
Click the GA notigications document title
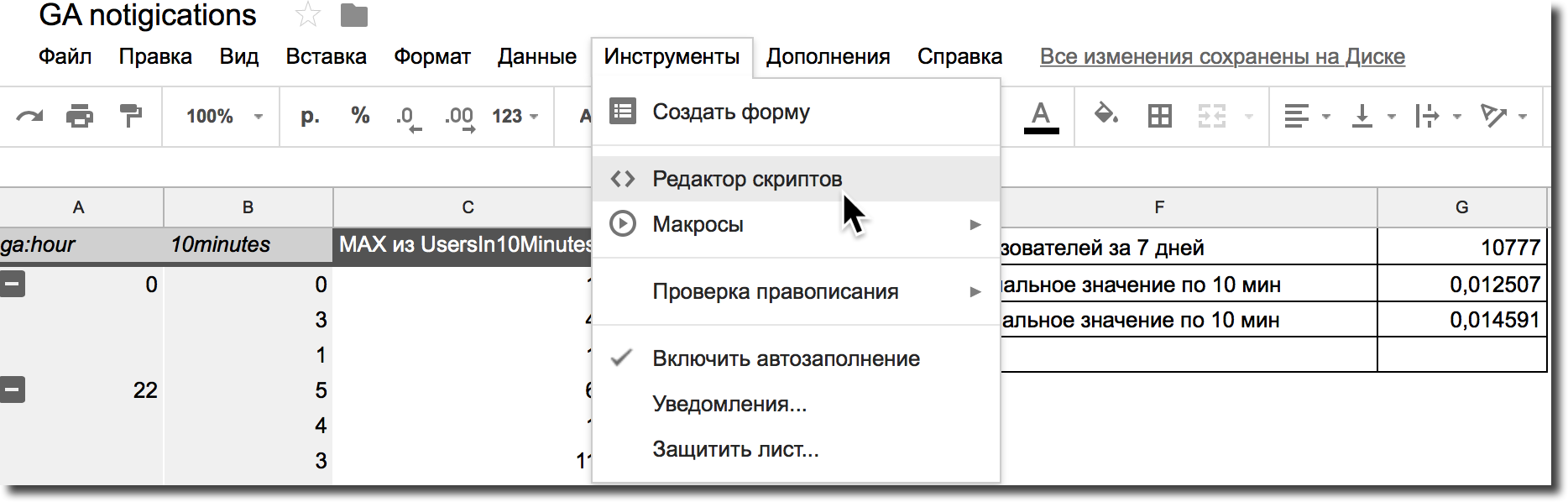(148, 15)
